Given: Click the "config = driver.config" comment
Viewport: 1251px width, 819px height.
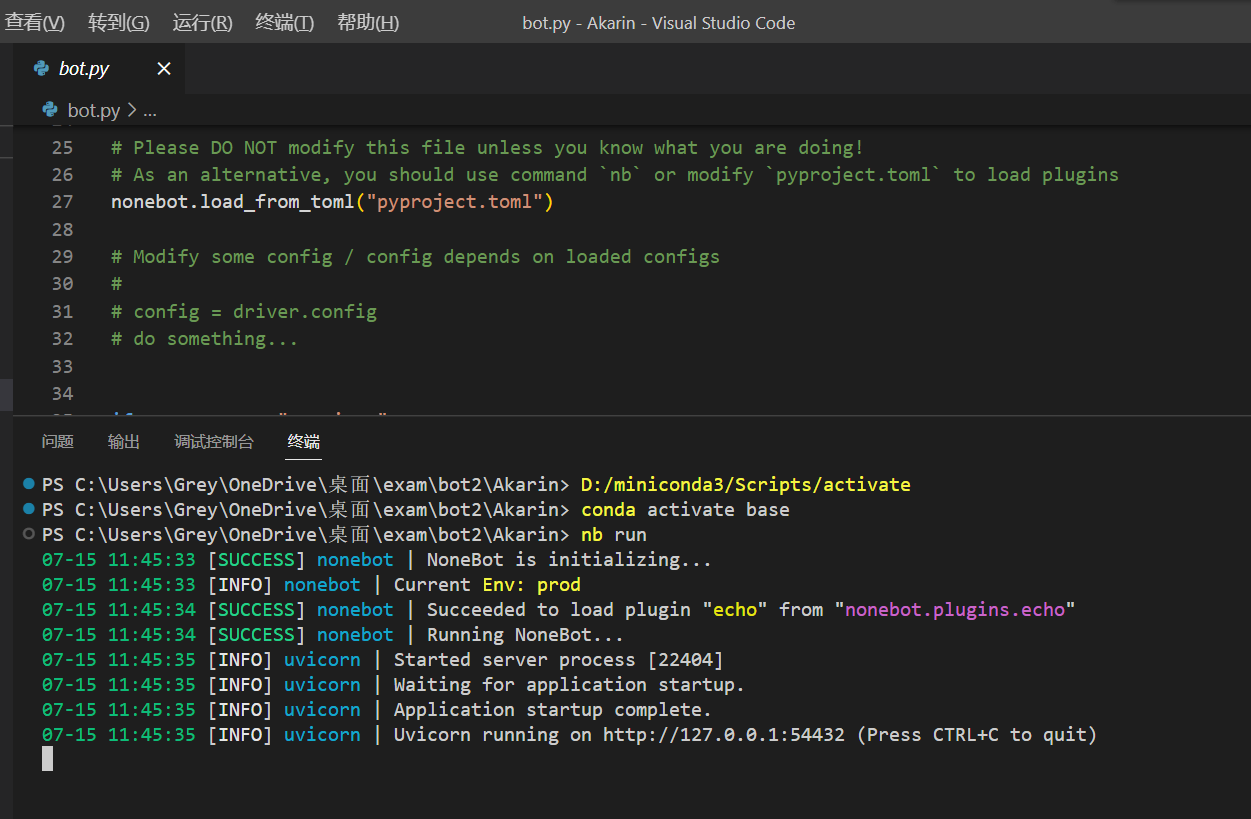Looking at the screenshot, I should (244, 311).
